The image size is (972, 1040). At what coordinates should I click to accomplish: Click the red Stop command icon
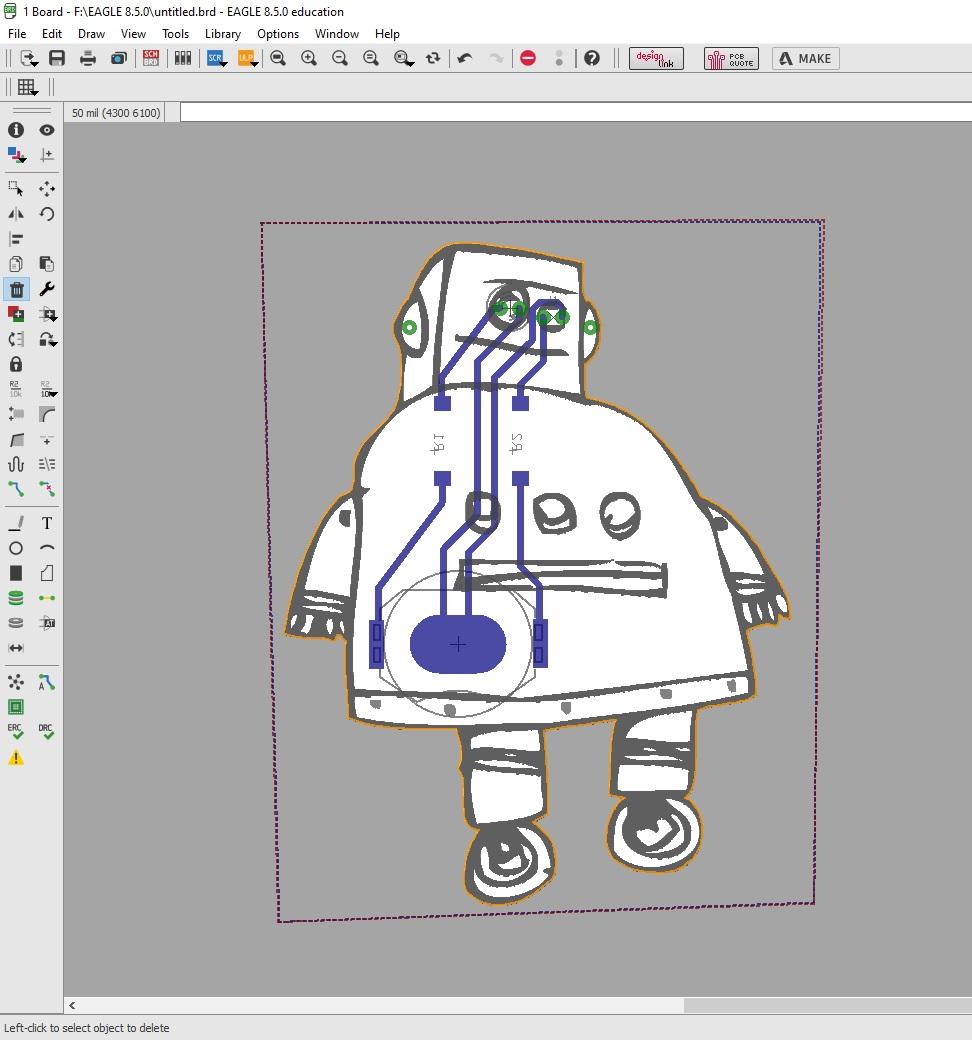528,58
